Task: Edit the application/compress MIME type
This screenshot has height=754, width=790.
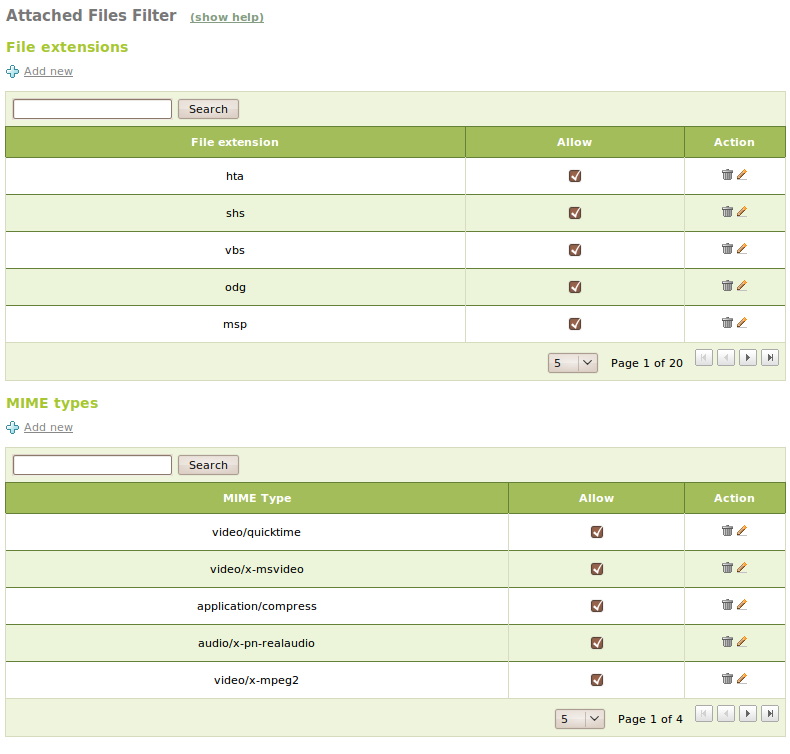Action: (x=742, y=605)
